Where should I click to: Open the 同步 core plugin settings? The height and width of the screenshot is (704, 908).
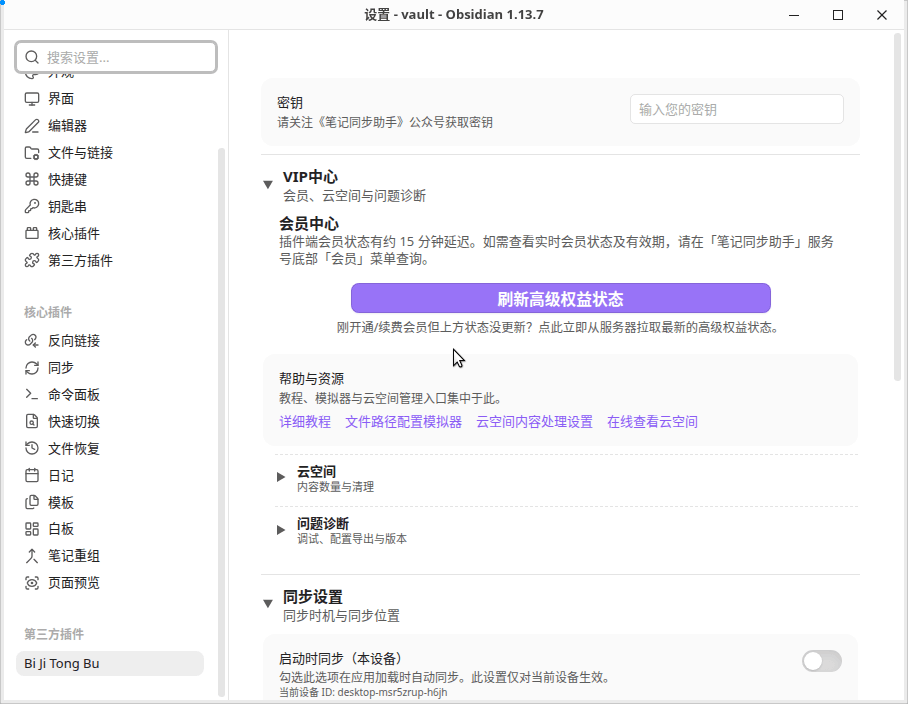point(110,368)
